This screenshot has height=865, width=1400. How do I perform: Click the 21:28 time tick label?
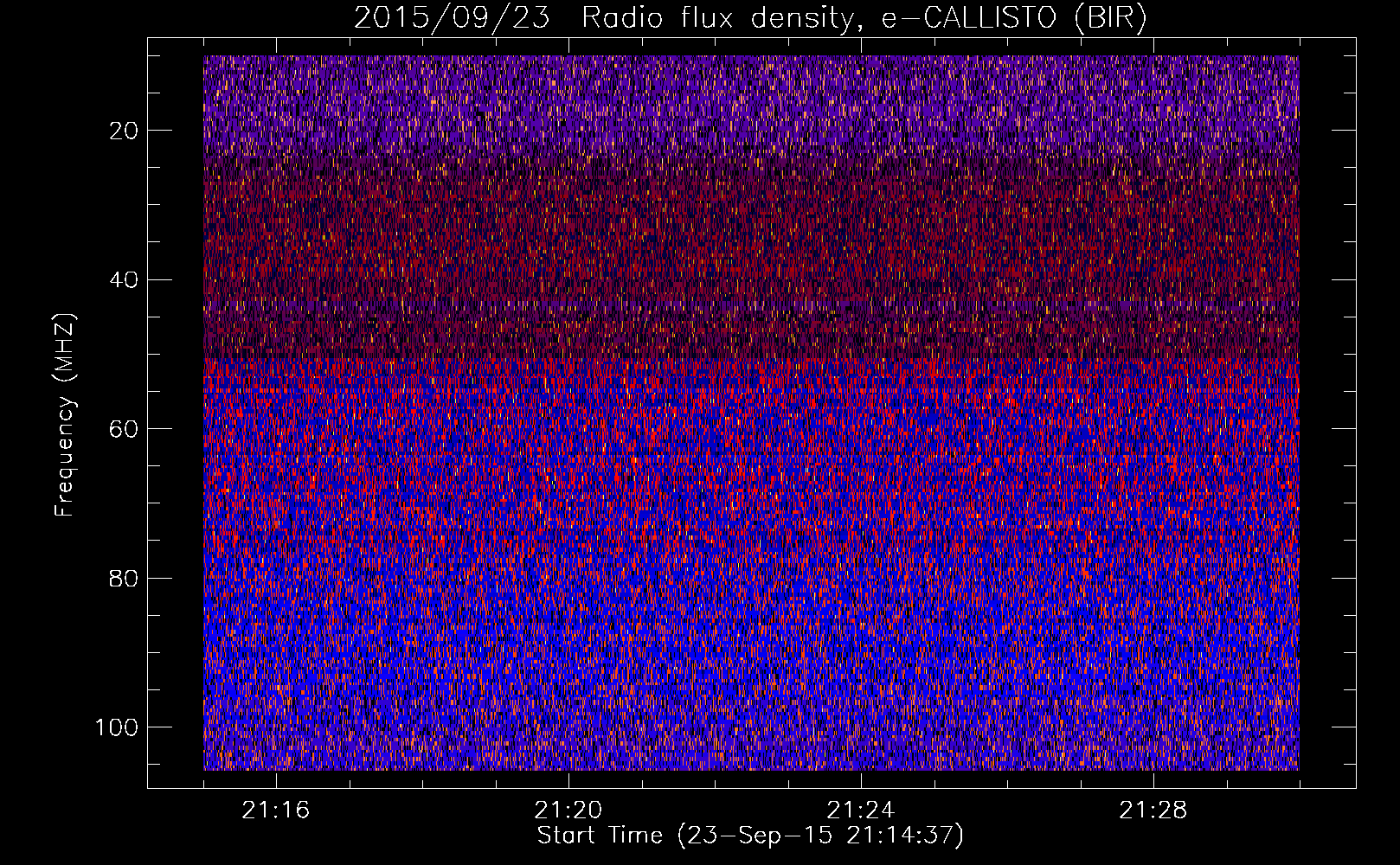click(1153, 811)
